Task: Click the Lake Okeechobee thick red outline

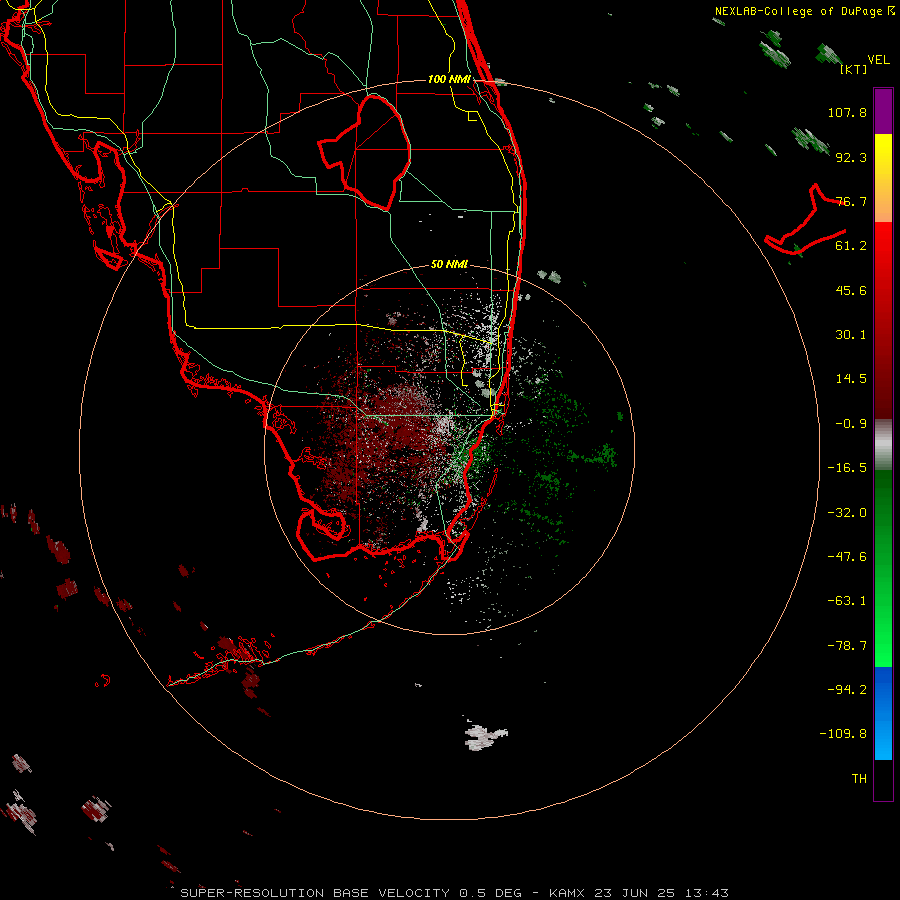Action: pos(365,152)
